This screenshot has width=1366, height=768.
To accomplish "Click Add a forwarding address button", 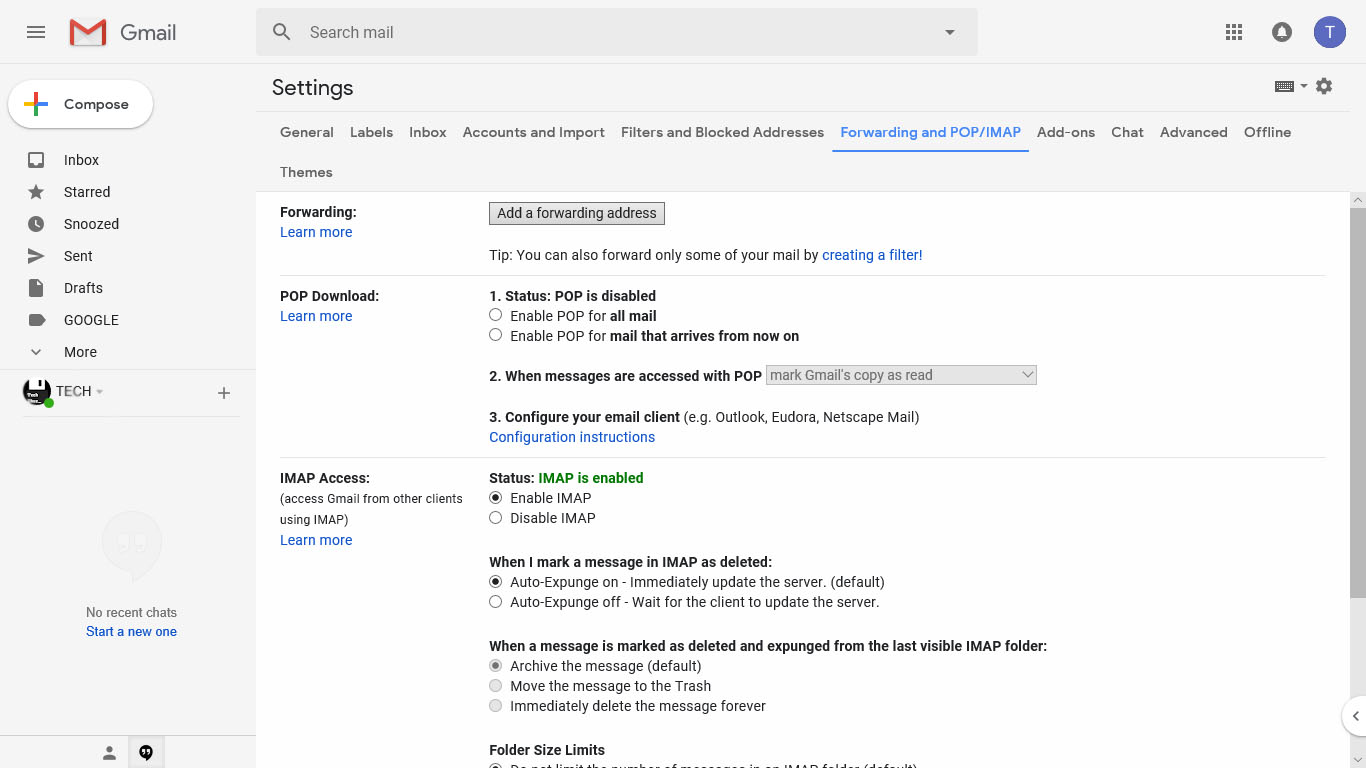I will [x=577, y=213].
